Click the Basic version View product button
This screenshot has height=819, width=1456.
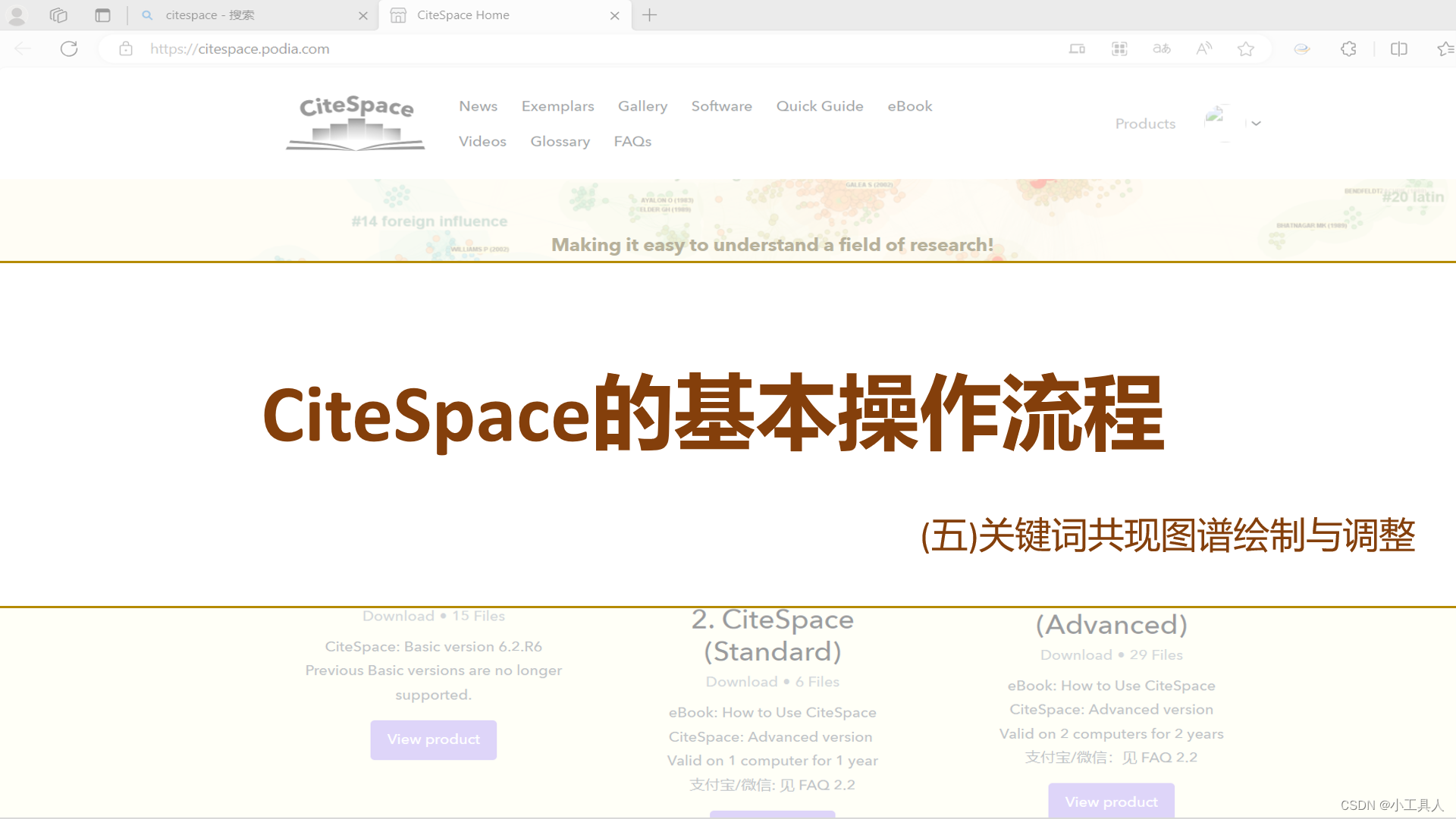pyautogui.click(x=433, y=739)
